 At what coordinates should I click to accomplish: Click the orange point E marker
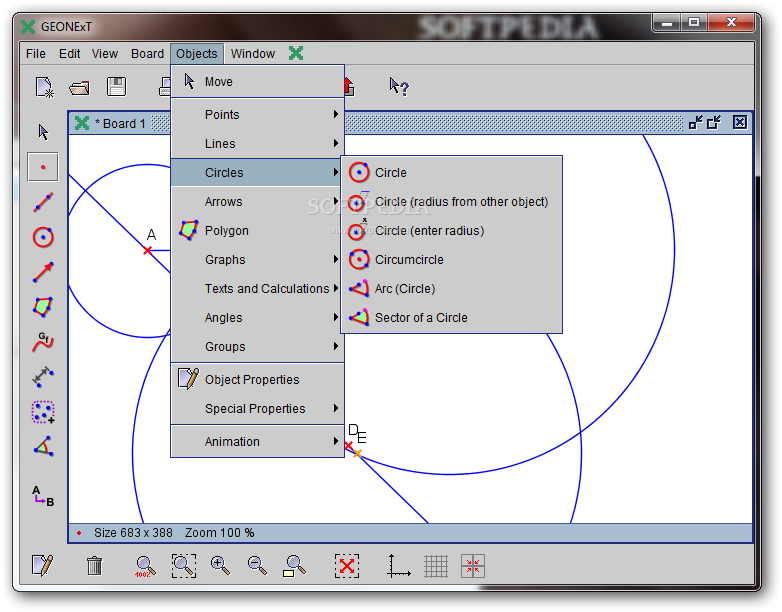pyautogui.click(x=357, y=453)
